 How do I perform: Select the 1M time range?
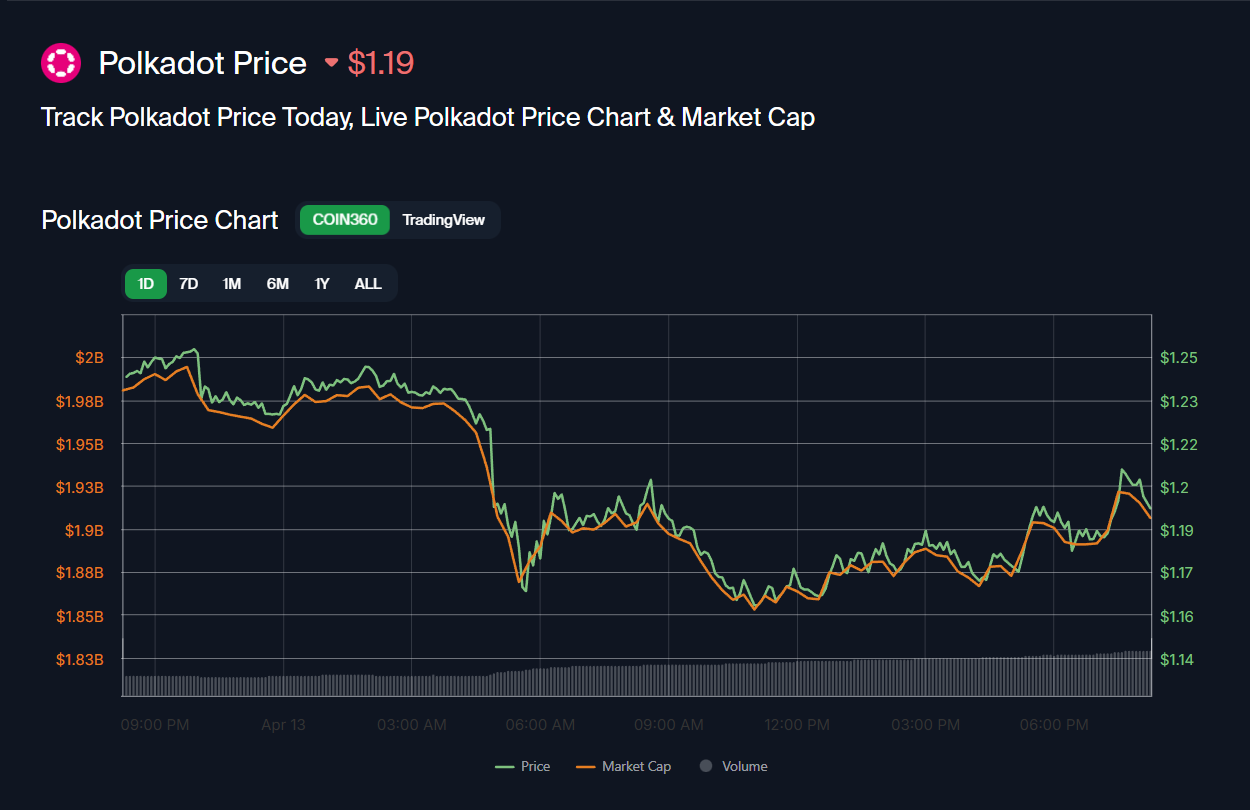point(232,284)
